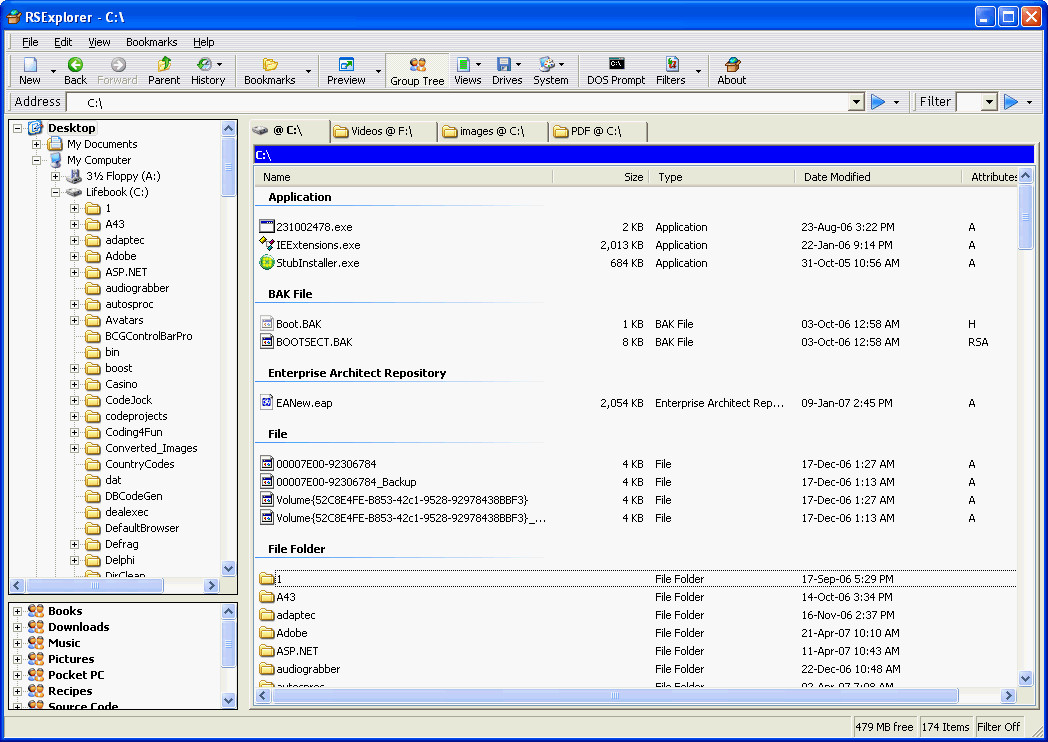Select the Boot.BAK file icon

(267, 324)
